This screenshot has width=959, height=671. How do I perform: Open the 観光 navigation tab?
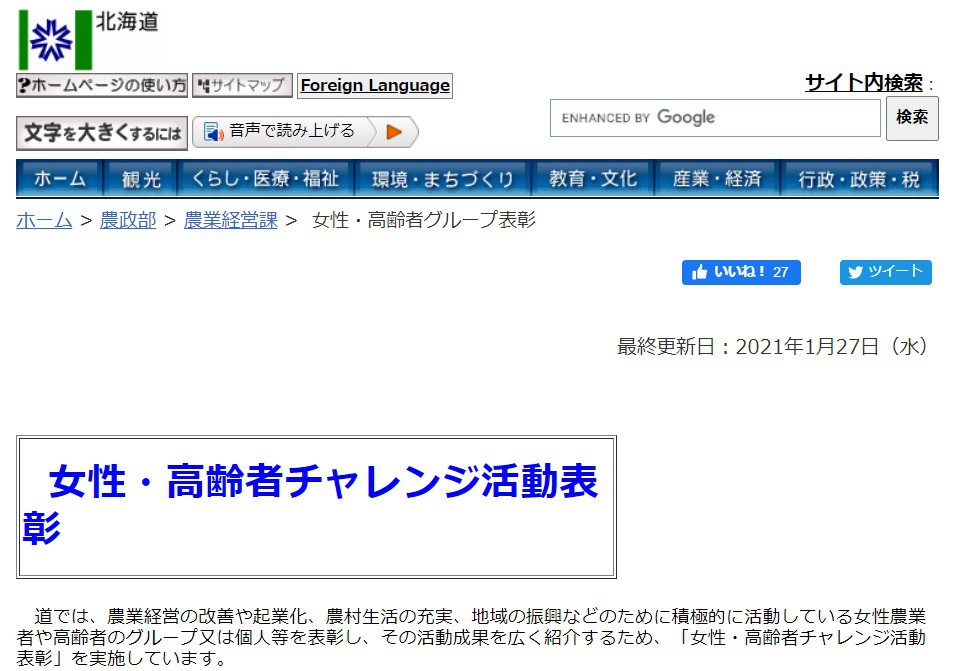coord(141,179)
